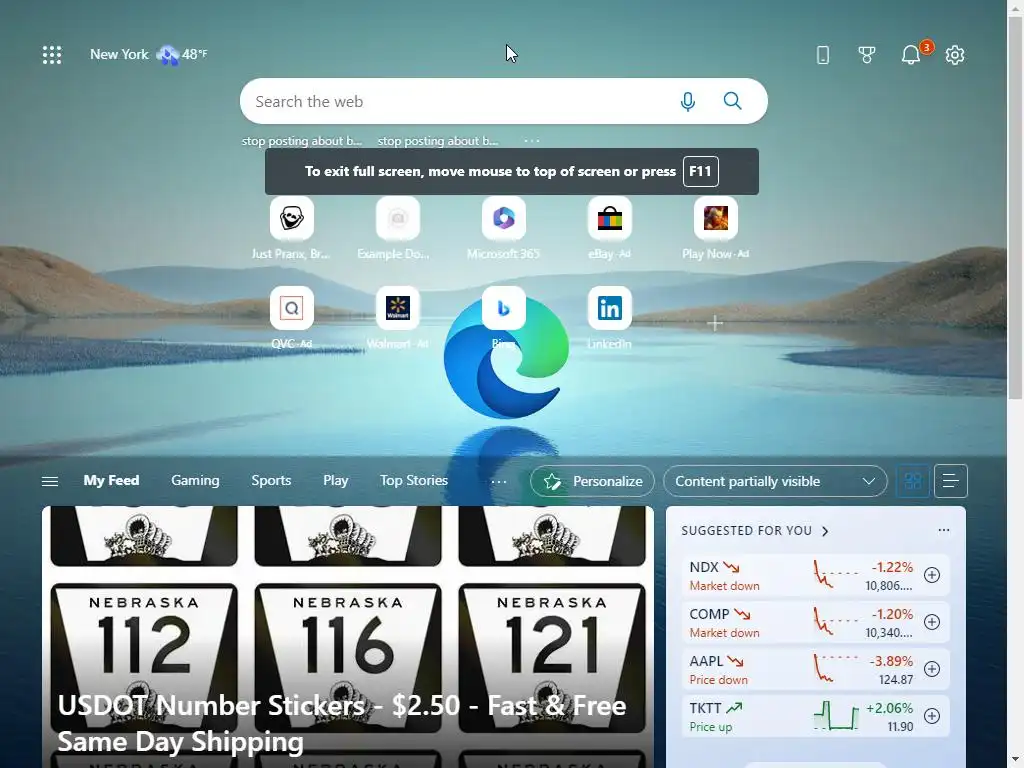Image resolution: width=1024 pixels, height=768 pixels.
Task: Open Suggested For You more options
Action: click(x=944, y=530)
